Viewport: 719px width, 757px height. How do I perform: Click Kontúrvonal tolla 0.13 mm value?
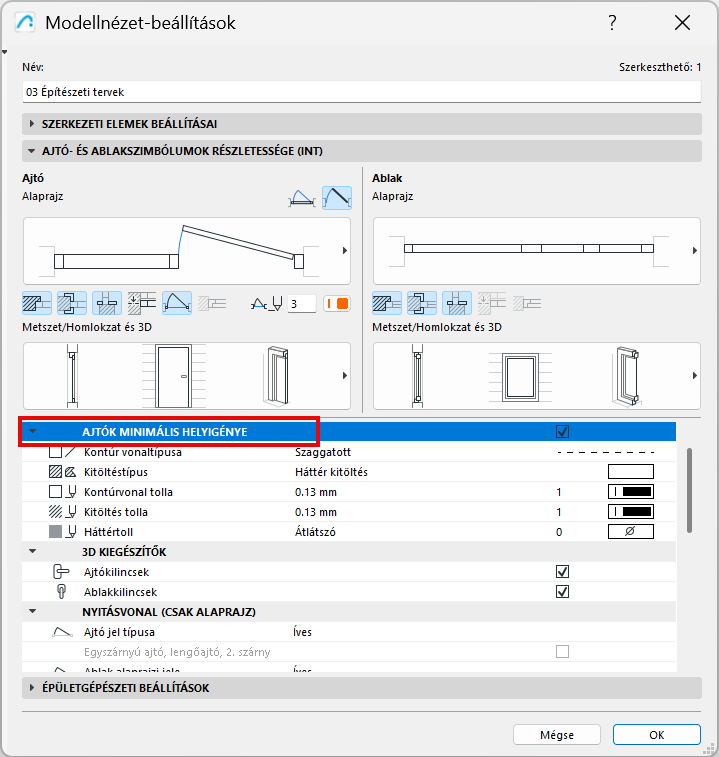(x=316, y=492)
